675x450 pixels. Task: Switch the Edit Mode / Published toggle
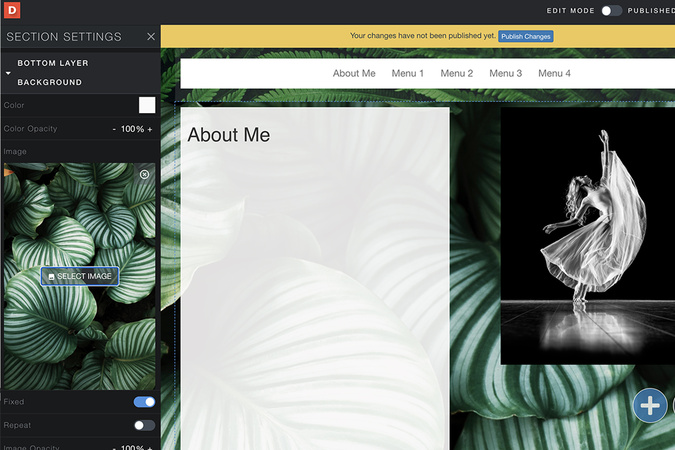[611, 11]
